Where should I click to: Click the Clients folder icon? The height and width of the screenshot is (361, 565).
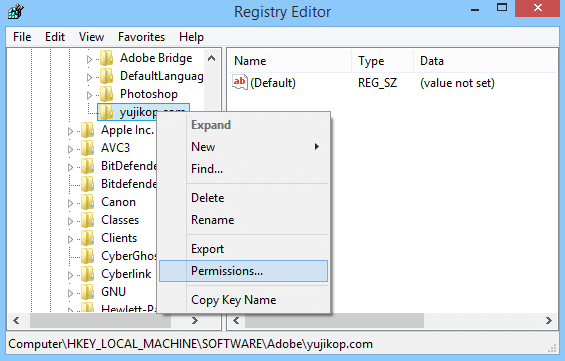pos(88,238)
